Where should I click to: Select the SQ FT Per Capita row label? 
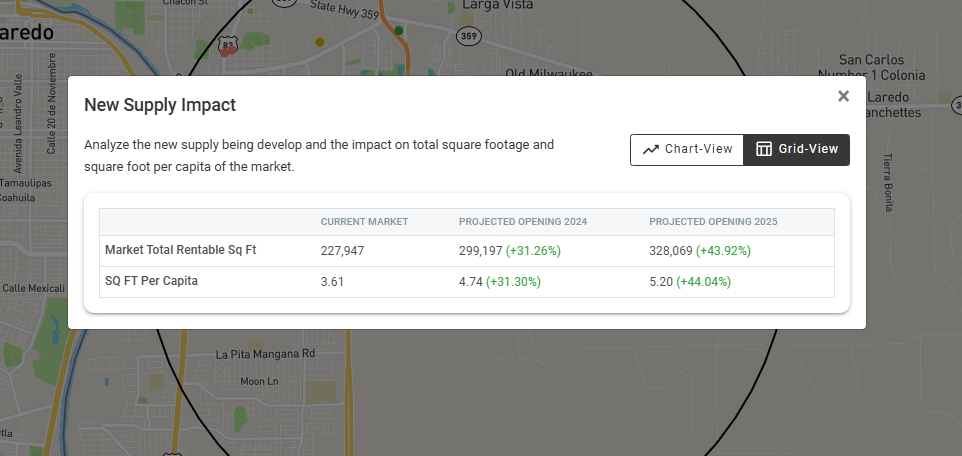[x=151, y=281]
